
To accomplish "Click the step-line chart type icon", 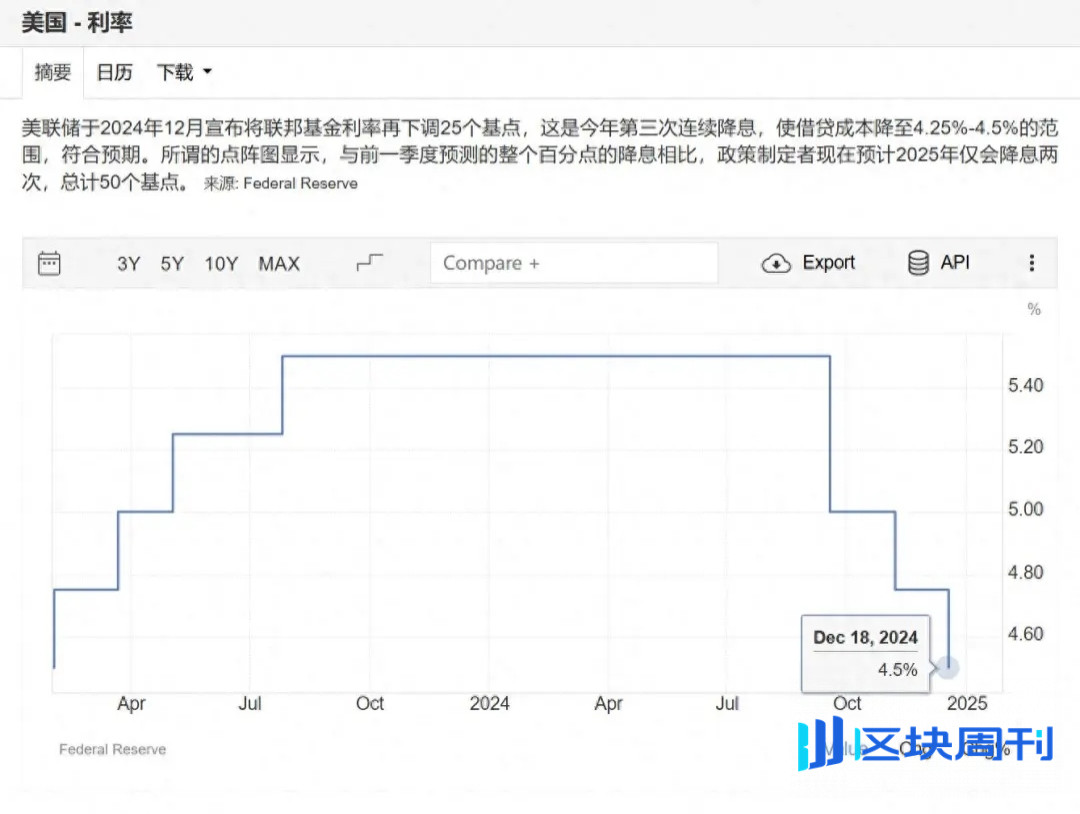I will [370, 263].
